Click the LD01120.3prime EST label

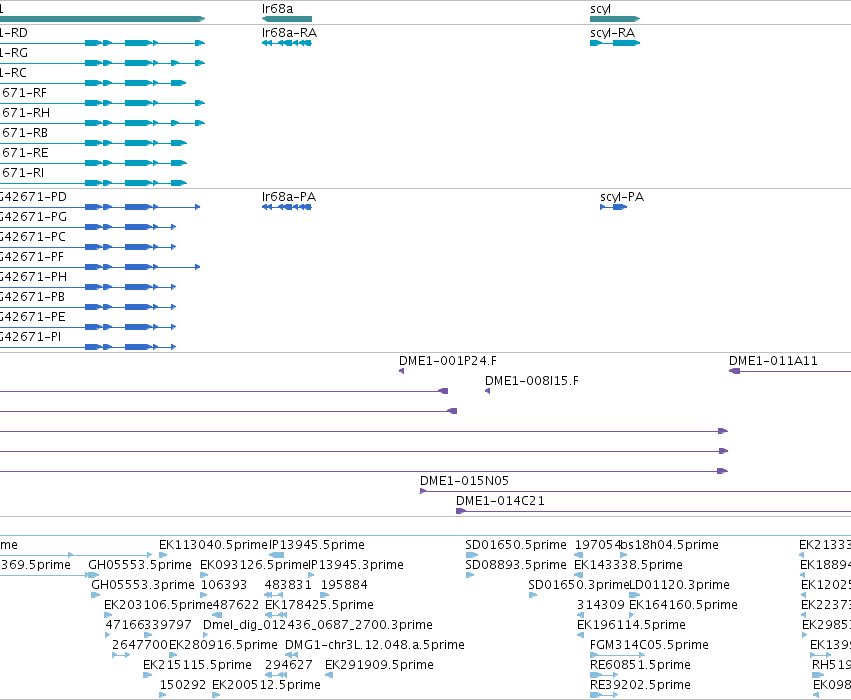click(679, 585)
